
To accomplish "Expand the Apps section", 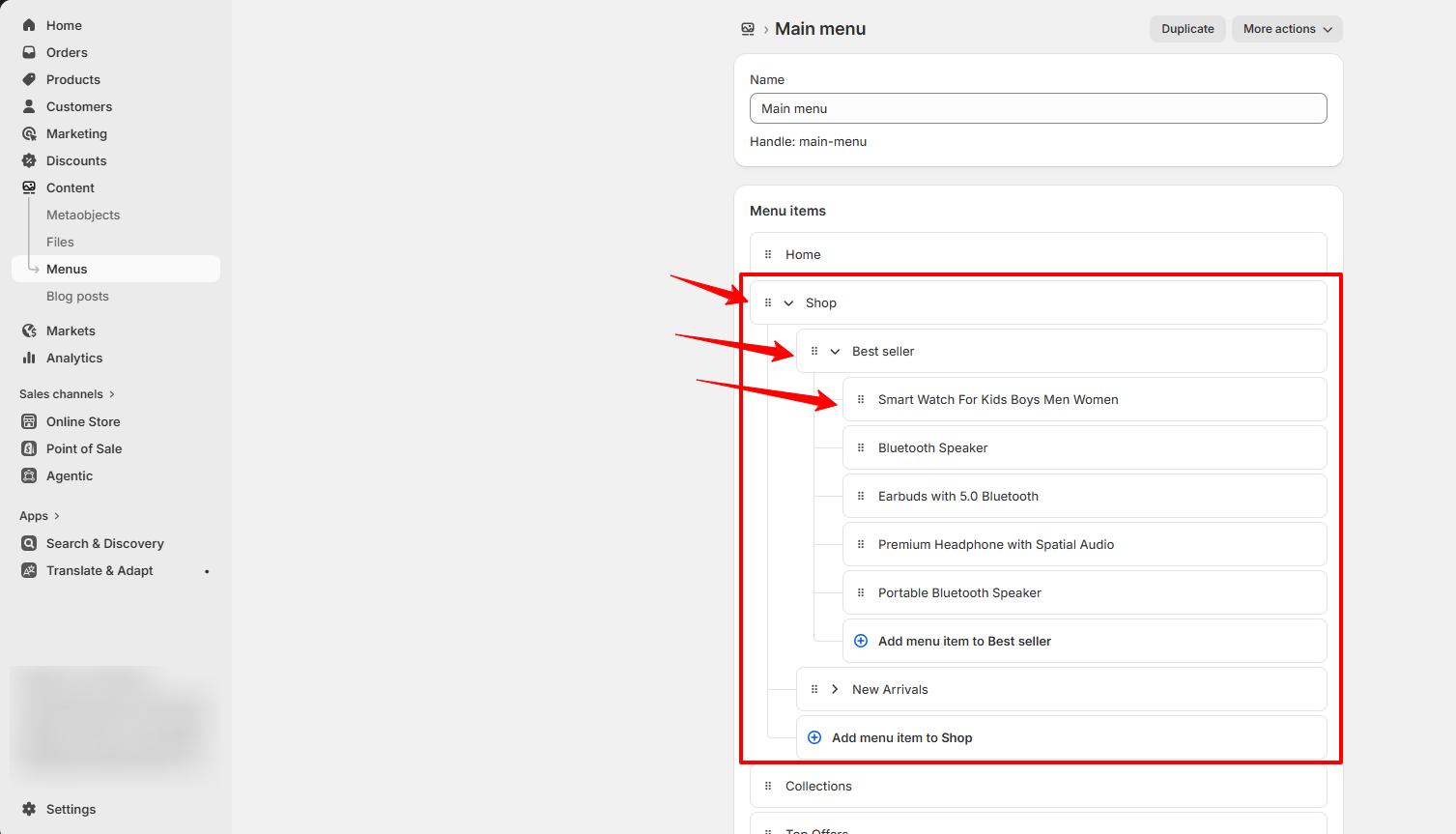I will pyautogui.click(x=40, y=515).
